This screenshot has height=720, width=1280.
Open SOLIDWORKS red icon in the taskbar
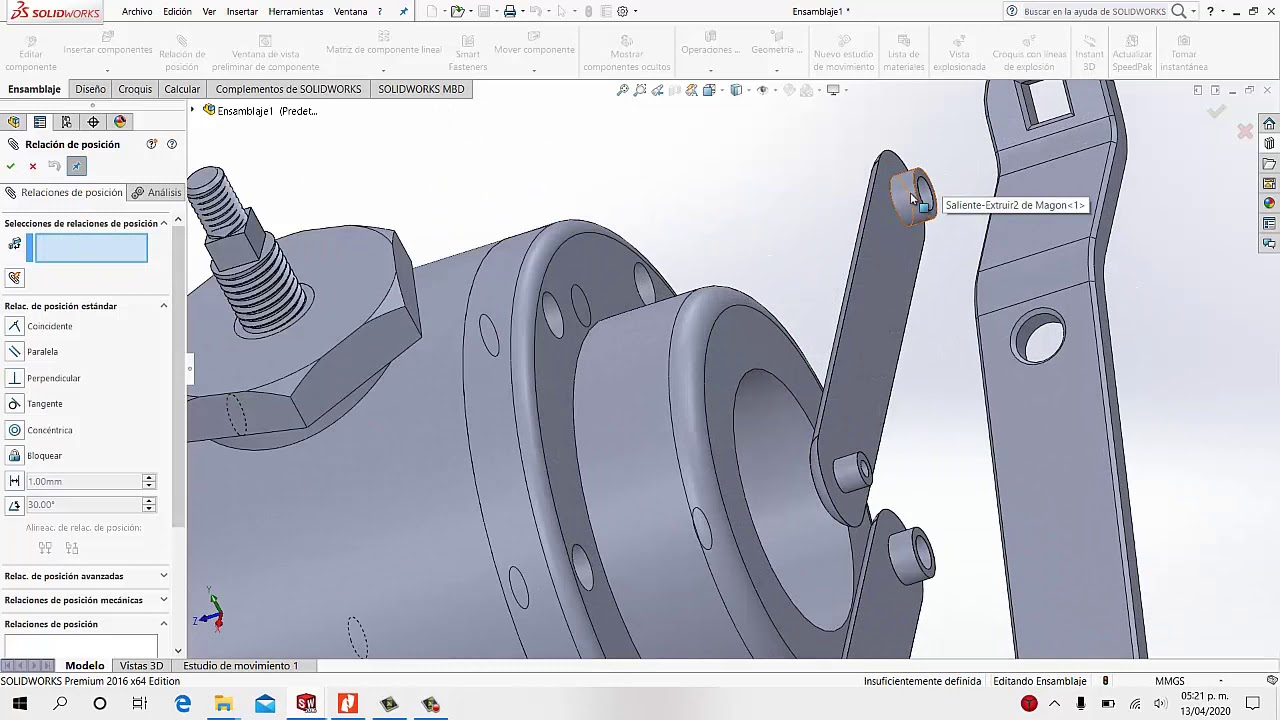pos(306,704)
